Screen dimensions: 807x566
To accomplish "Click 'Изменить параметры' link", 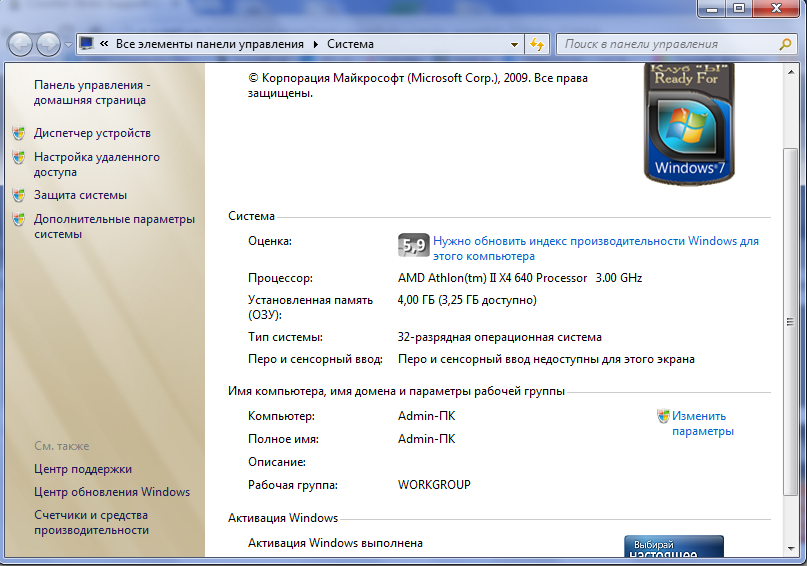I will [x=703, y=423].
